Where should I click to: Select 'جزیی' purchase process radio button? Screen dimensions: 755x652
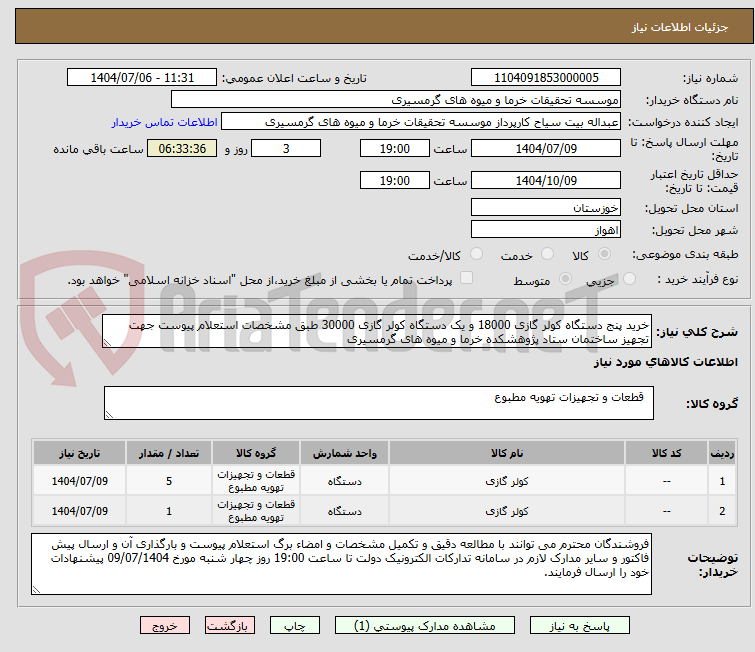[625, 280]
